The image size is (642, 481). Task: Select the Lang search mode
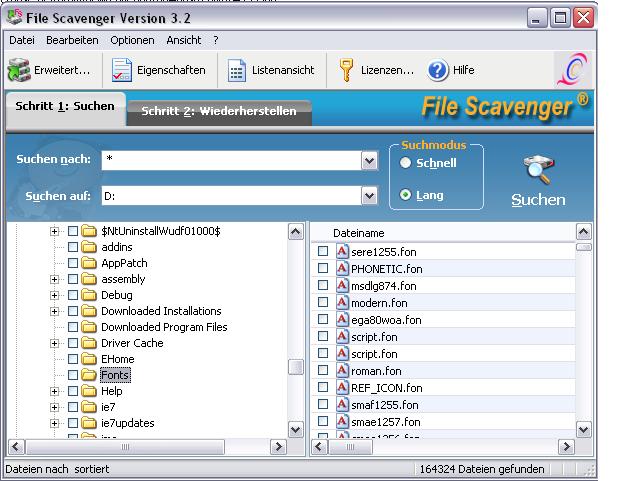(x=405, y=195)
